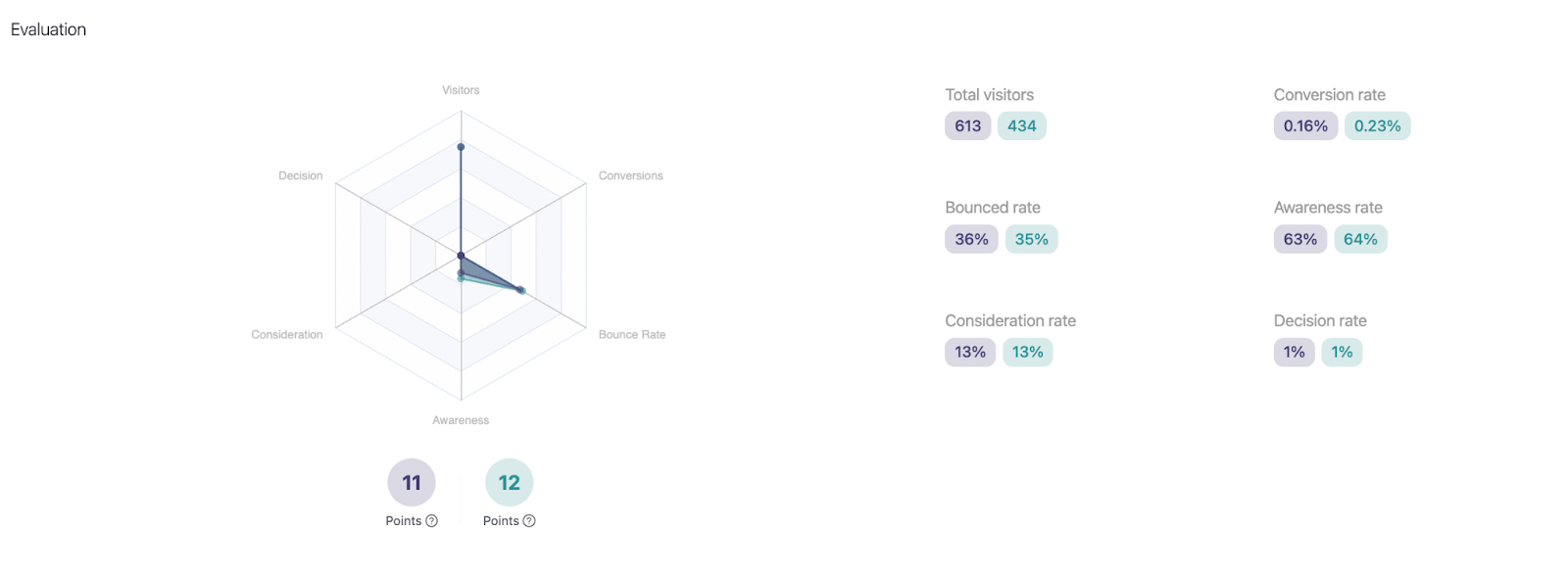The width and height of the screenshot is (1568, 578).
Task: Click the Decision axis label on the chart
Action: (299, 175)
